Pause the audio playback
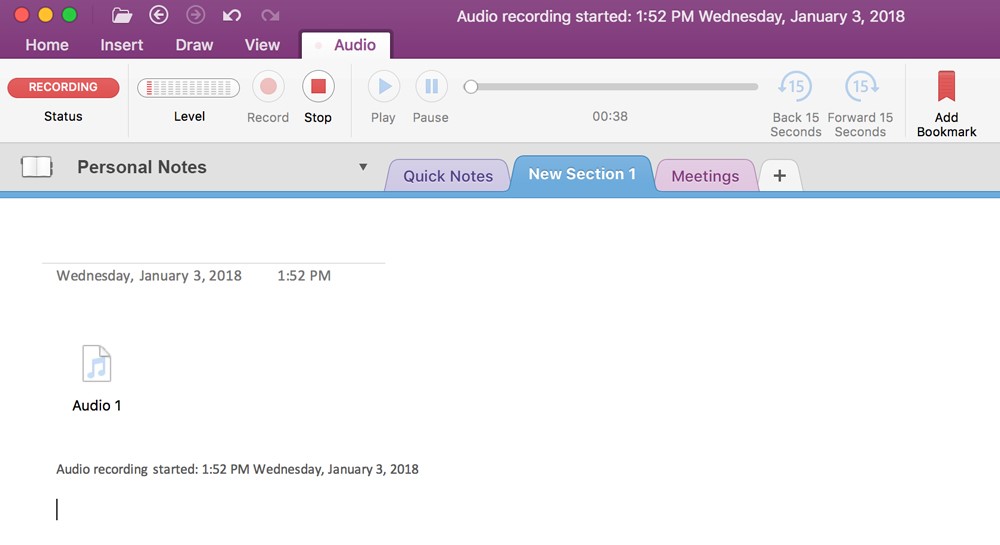The height and width of the screenshot is (545, 1000). coord(431,87)
